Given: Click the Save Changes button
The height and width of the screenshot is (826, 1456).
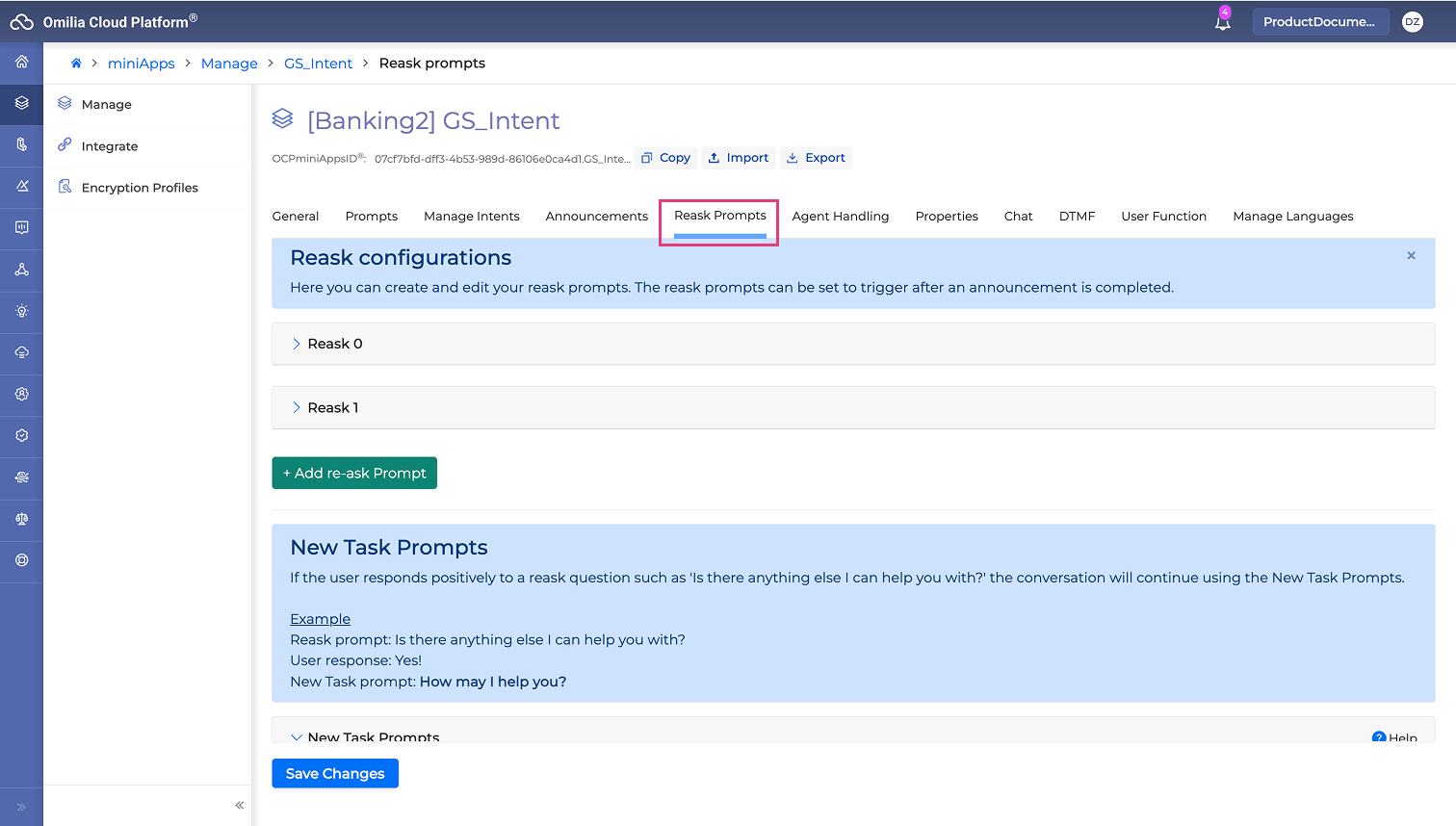Looking at the screenshot, I should point(335,774).
